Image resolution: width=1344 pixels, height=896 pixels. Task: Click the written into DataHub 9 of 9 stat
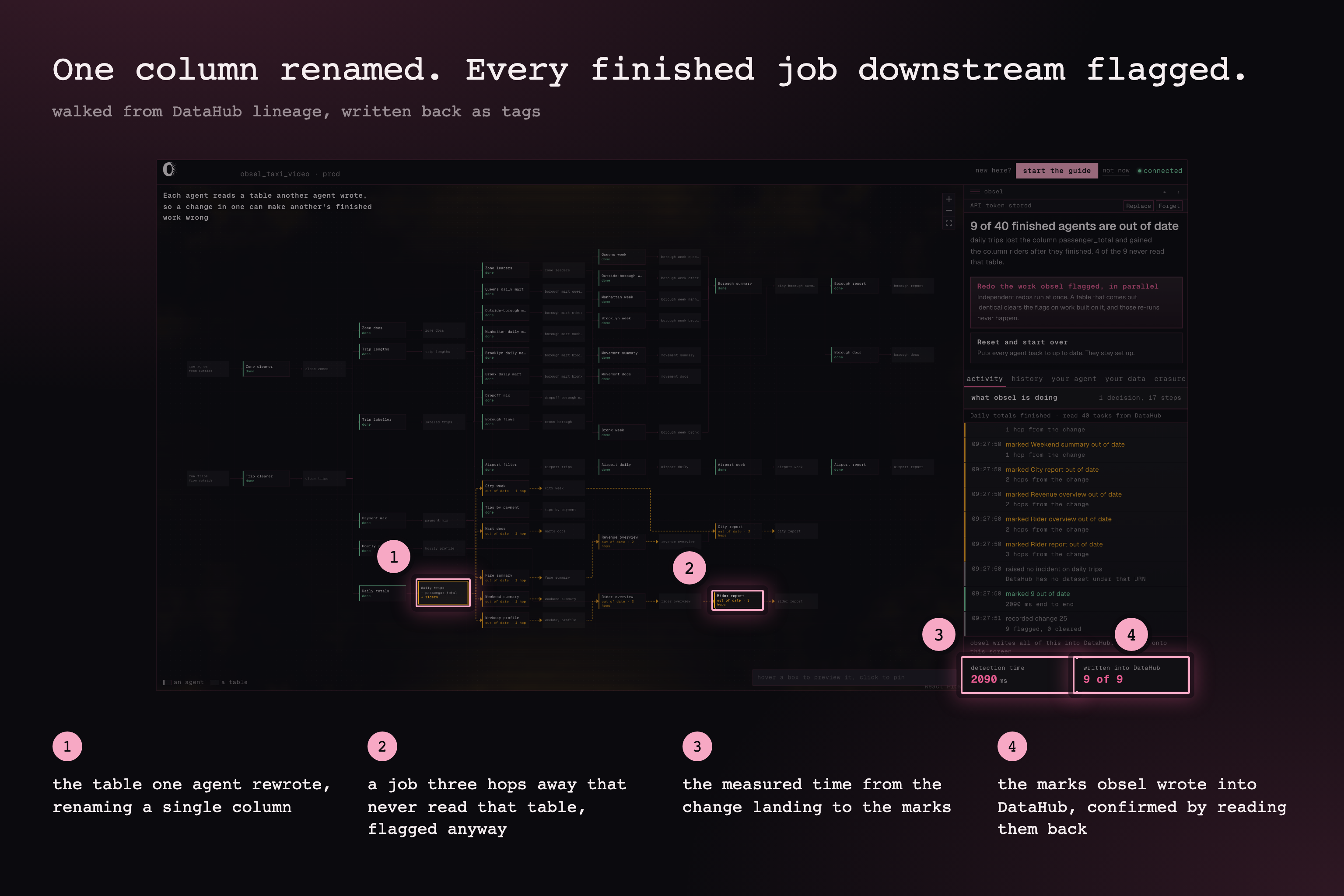pyautogui.click(x=1131, y=675)
